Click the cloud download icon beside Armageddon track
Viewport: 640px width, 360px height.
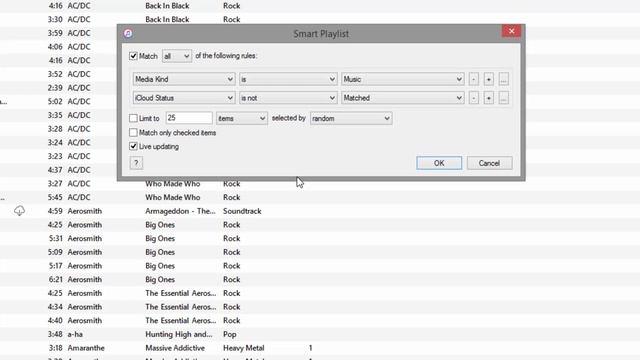click(19, 211)
